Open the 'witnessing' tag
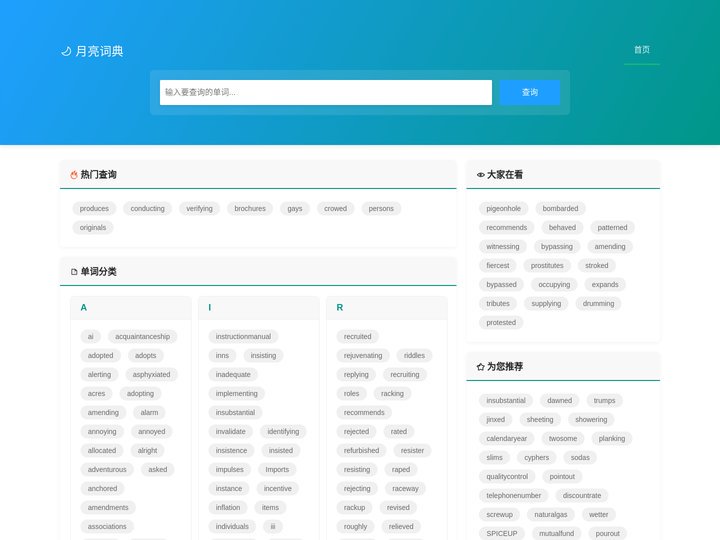The height and width of the screenshot is (540, 720). pyautogui.click(x=503, y=247)
